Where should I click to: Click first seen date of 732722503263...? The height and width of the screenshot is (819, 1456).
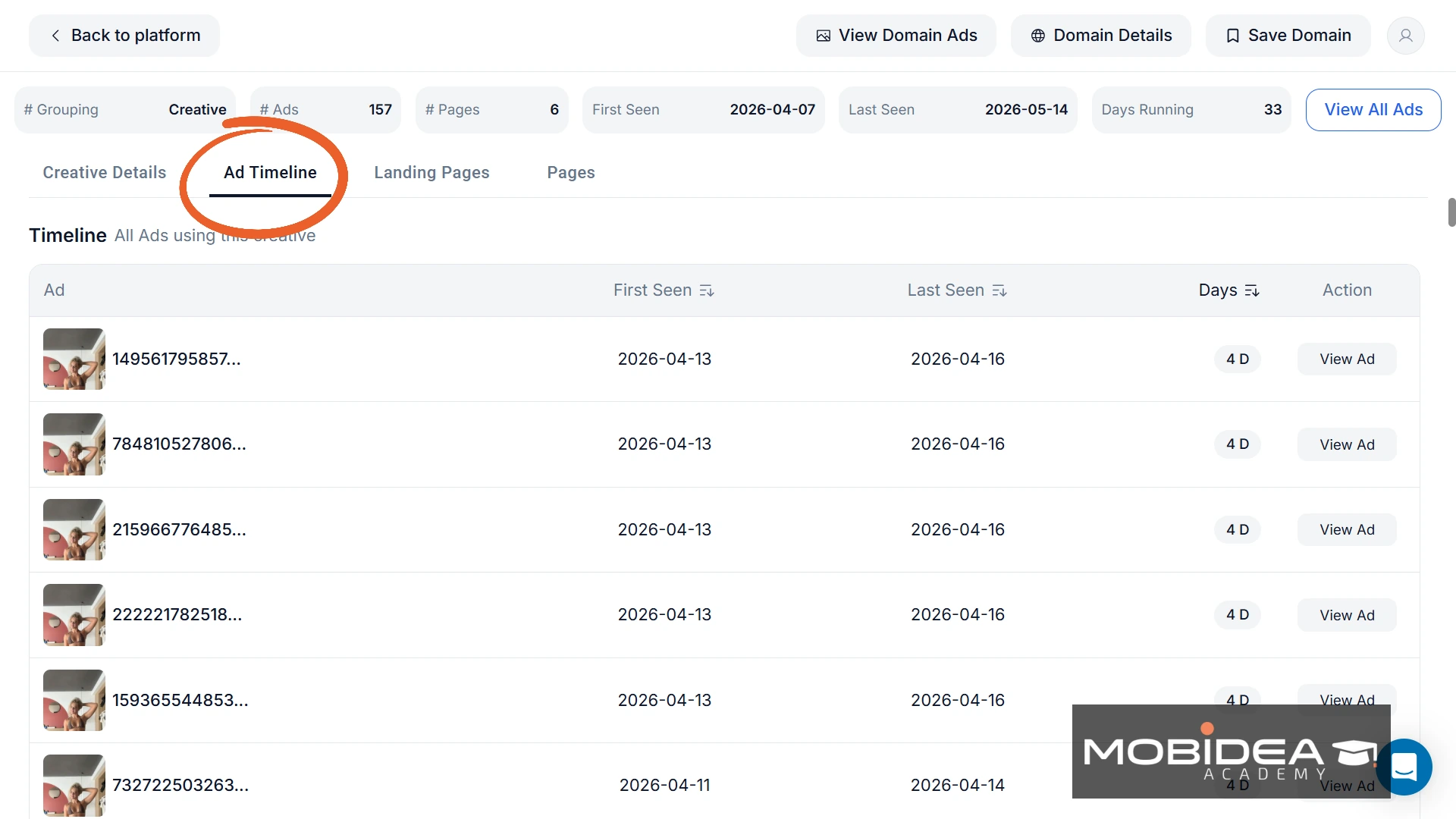pos(665,786)
